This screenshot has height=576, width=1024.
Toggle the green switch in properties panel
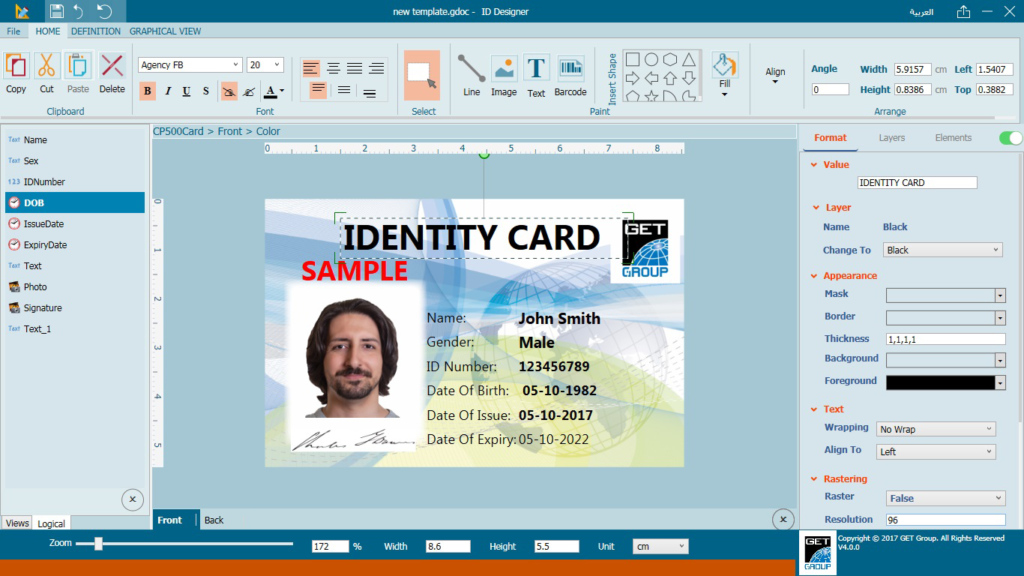click(x=1010, y=138)
